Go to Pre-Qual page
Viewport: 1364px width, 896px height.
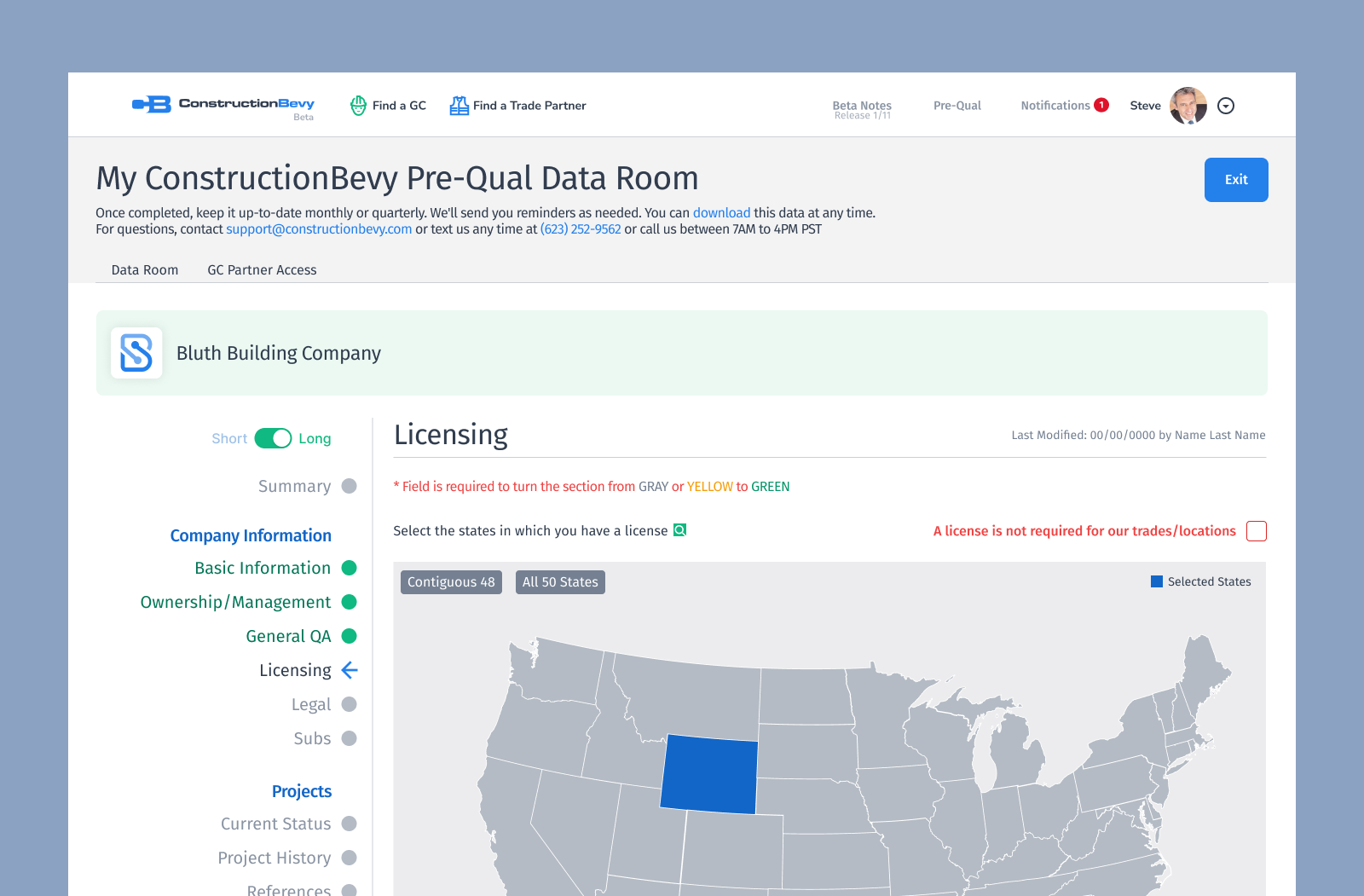957,106
